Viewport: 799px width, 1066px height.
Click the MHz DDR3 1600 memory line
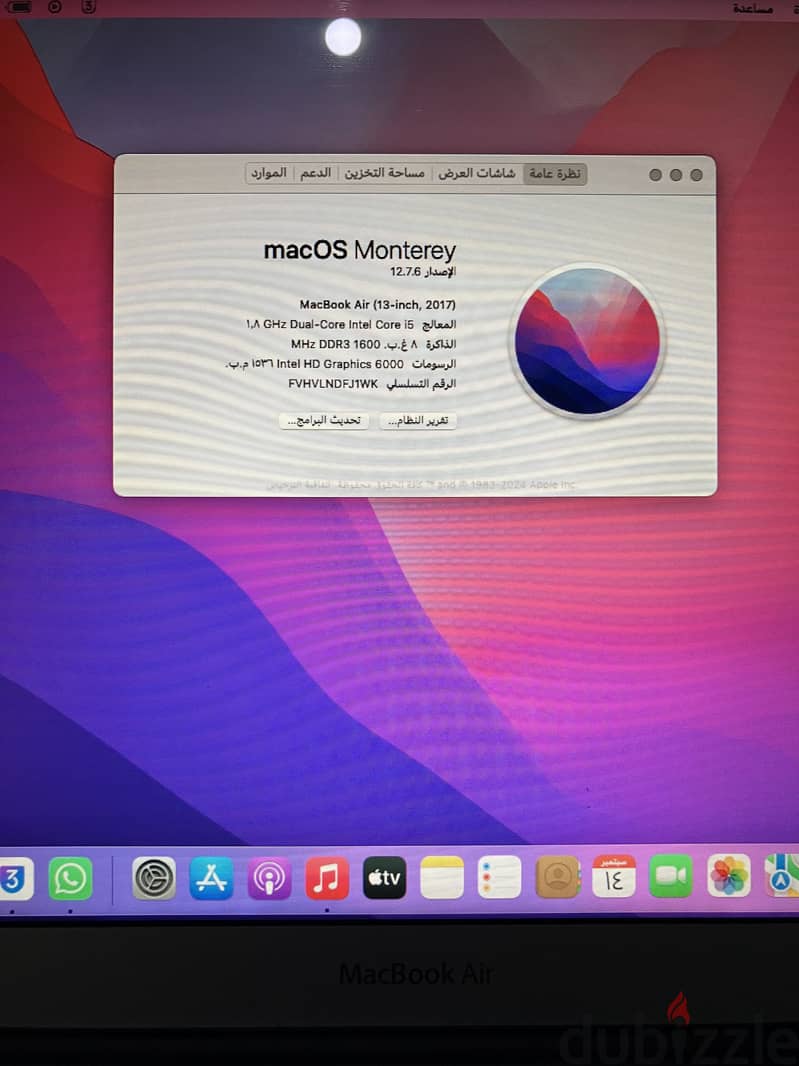tap(373, 345)
